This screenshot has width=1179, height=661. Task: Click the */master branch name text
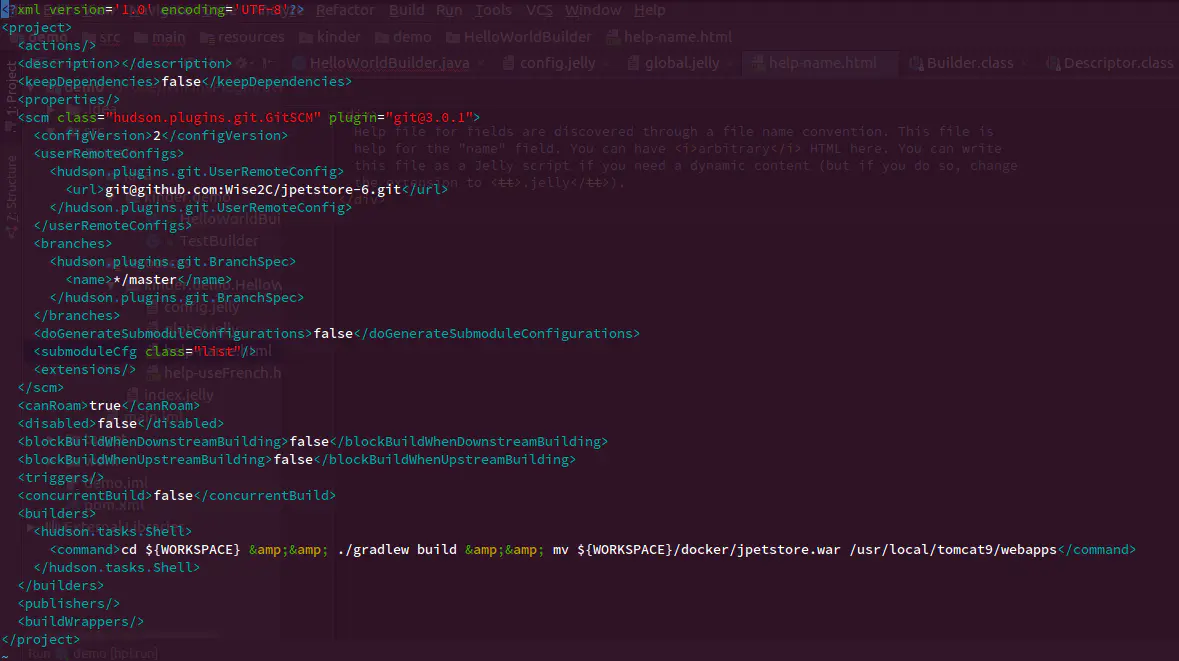[x=145, y=280]
